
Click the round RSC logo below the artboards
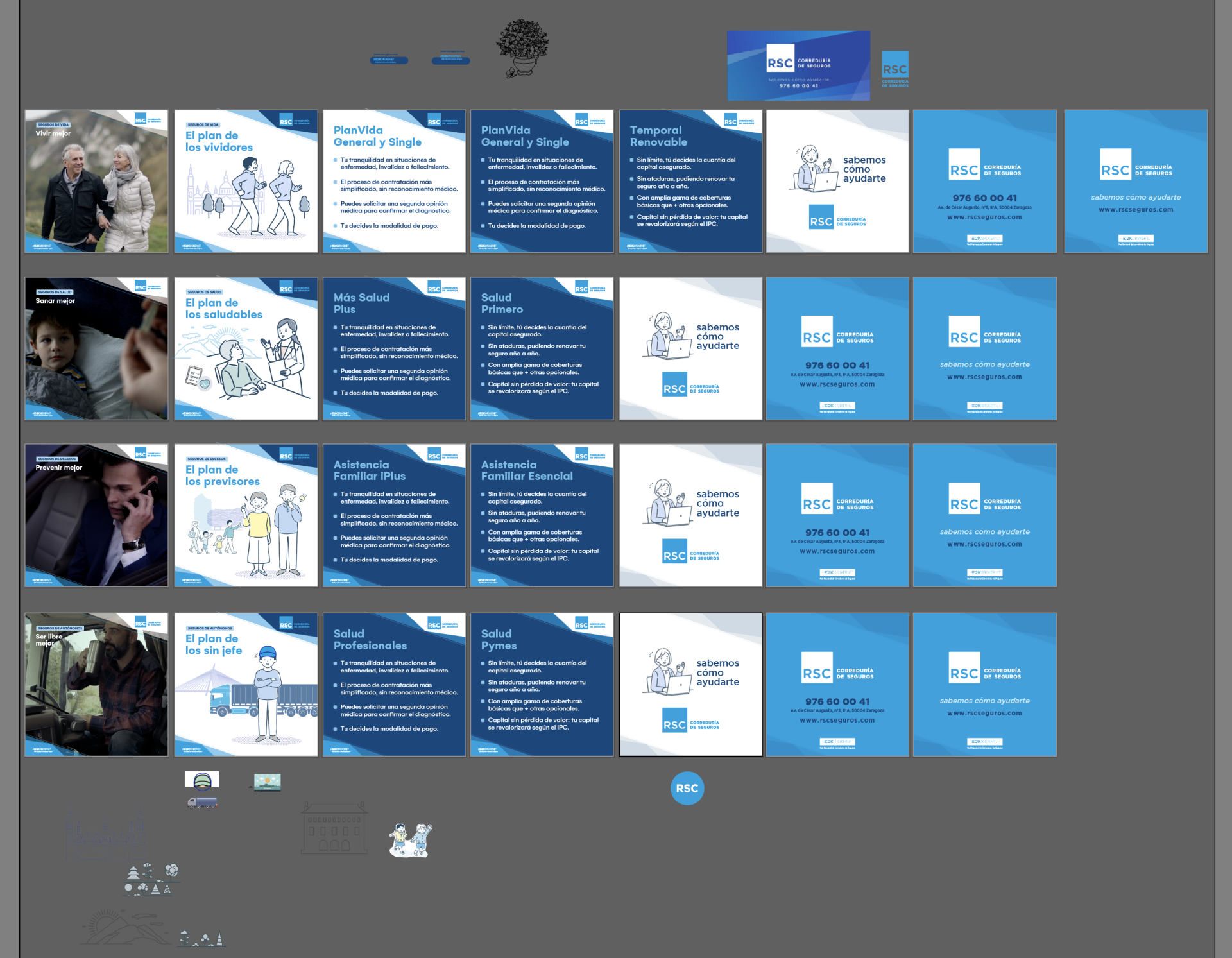(x=687, y=788)
